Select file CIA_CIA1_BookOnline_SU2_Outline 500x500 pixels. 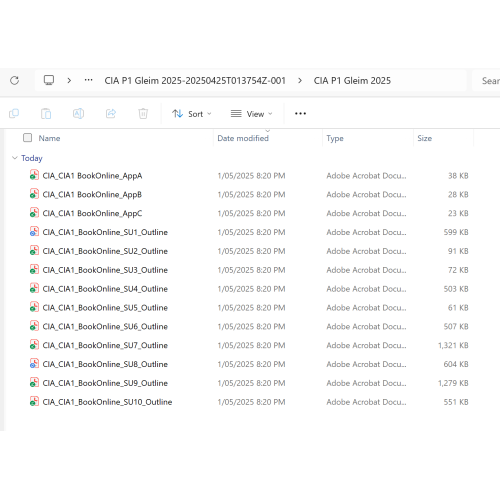coord(105,251)
